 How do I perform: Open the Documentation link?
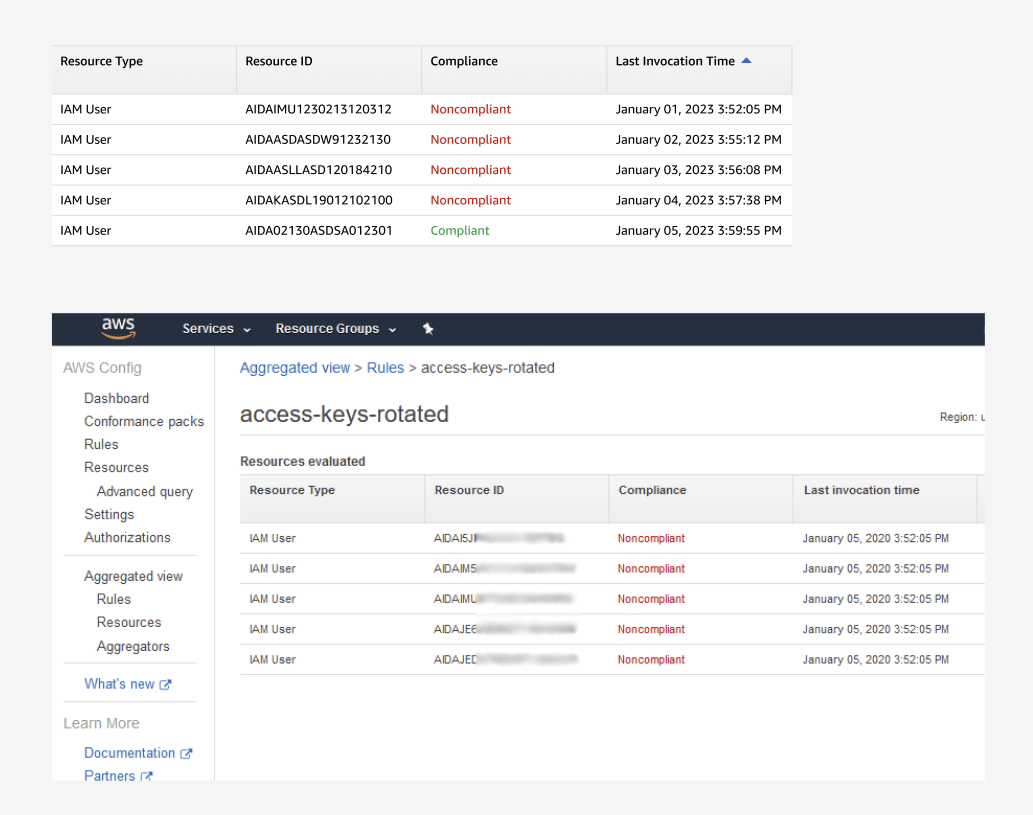(130, 753)
